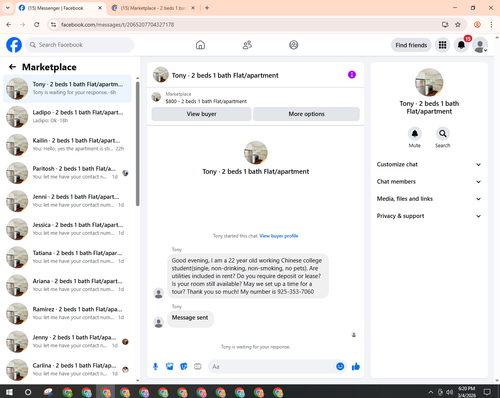500x398 pixels.
Task: Open Windows notification center icon
Action: click(x=487, y=392)
